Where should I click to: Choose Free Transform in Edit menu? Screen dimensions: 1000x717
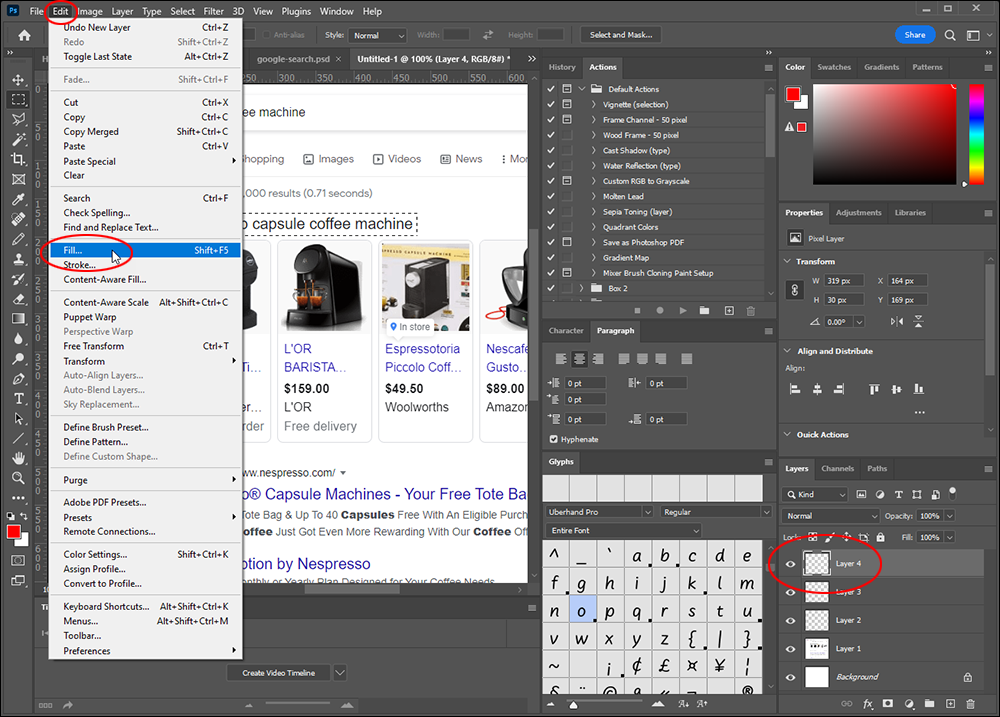tap(145, 346)
